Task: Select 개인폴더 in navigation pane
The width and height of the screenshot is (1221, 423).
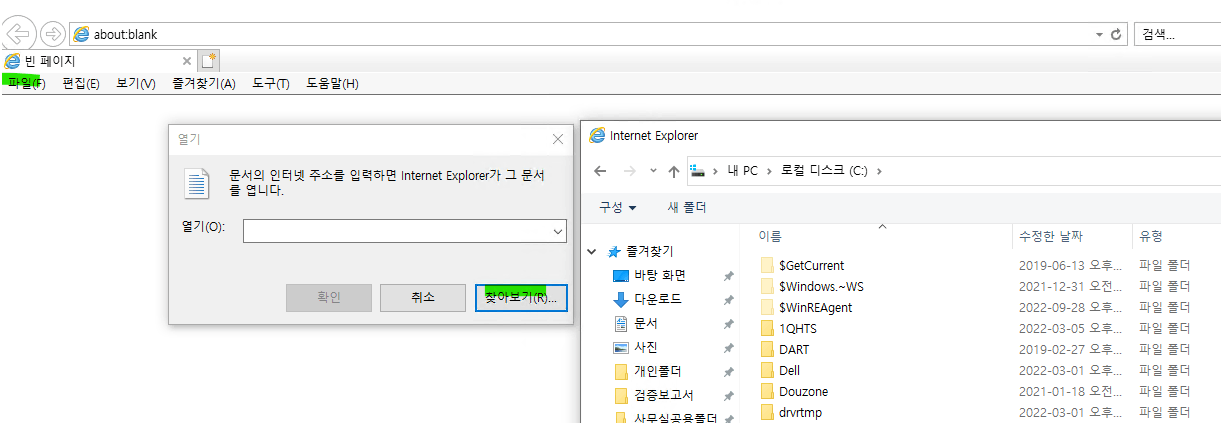Action: 657,371
